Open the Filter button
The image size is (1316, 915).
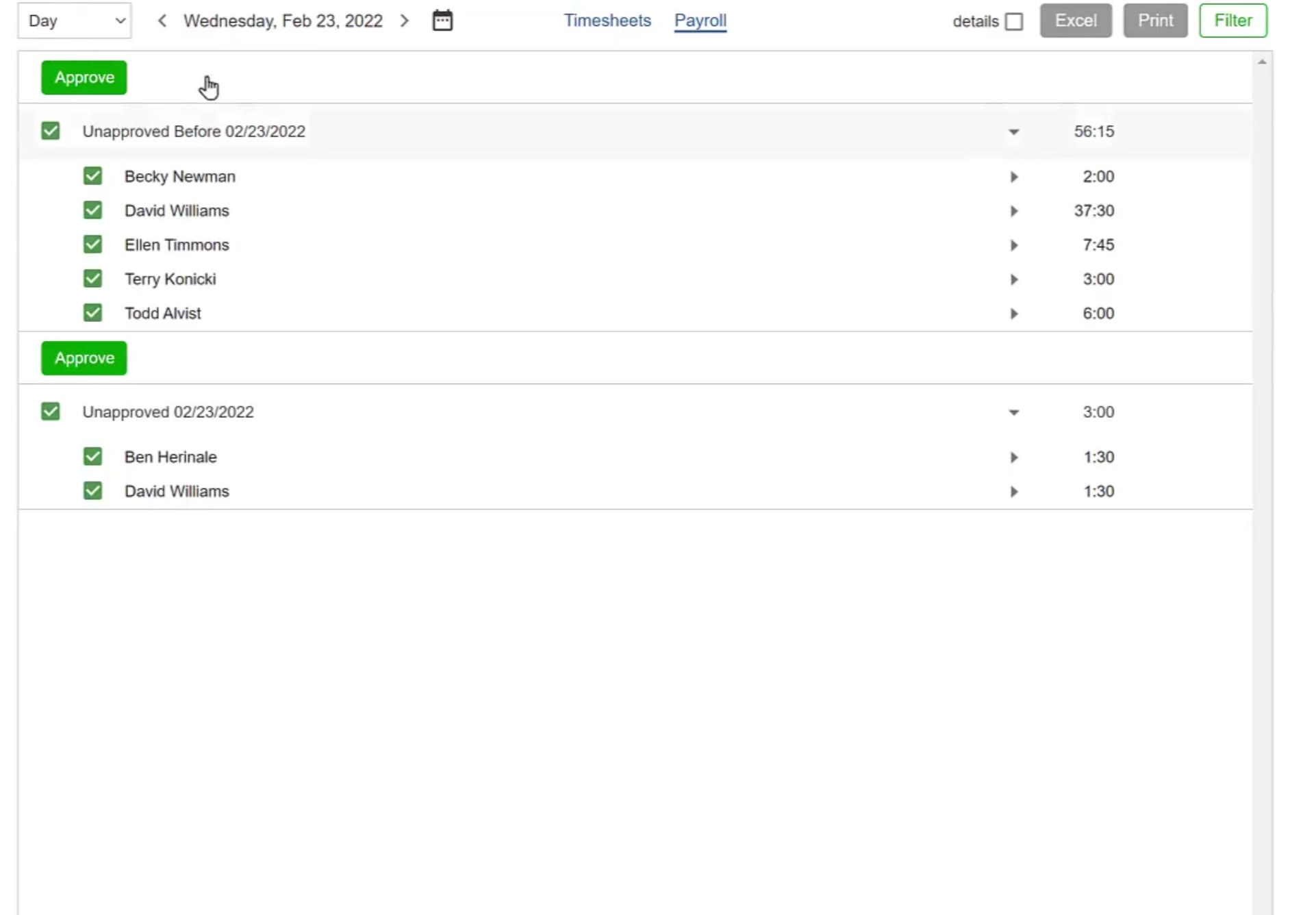point(1233,21)
